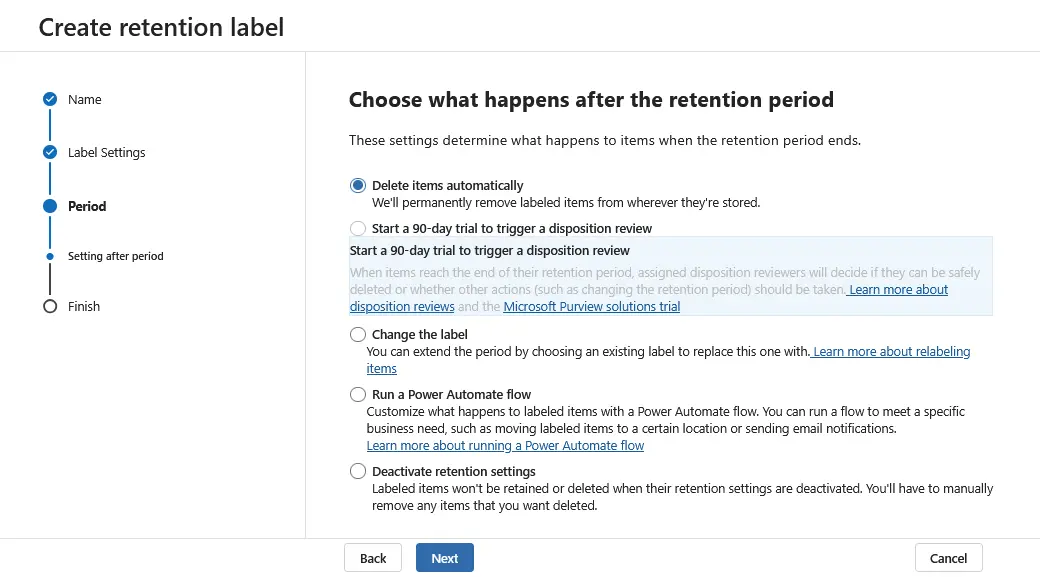Go to the Name step in wizard navigation
This screenshot has width=1040, height=577.
86,99
